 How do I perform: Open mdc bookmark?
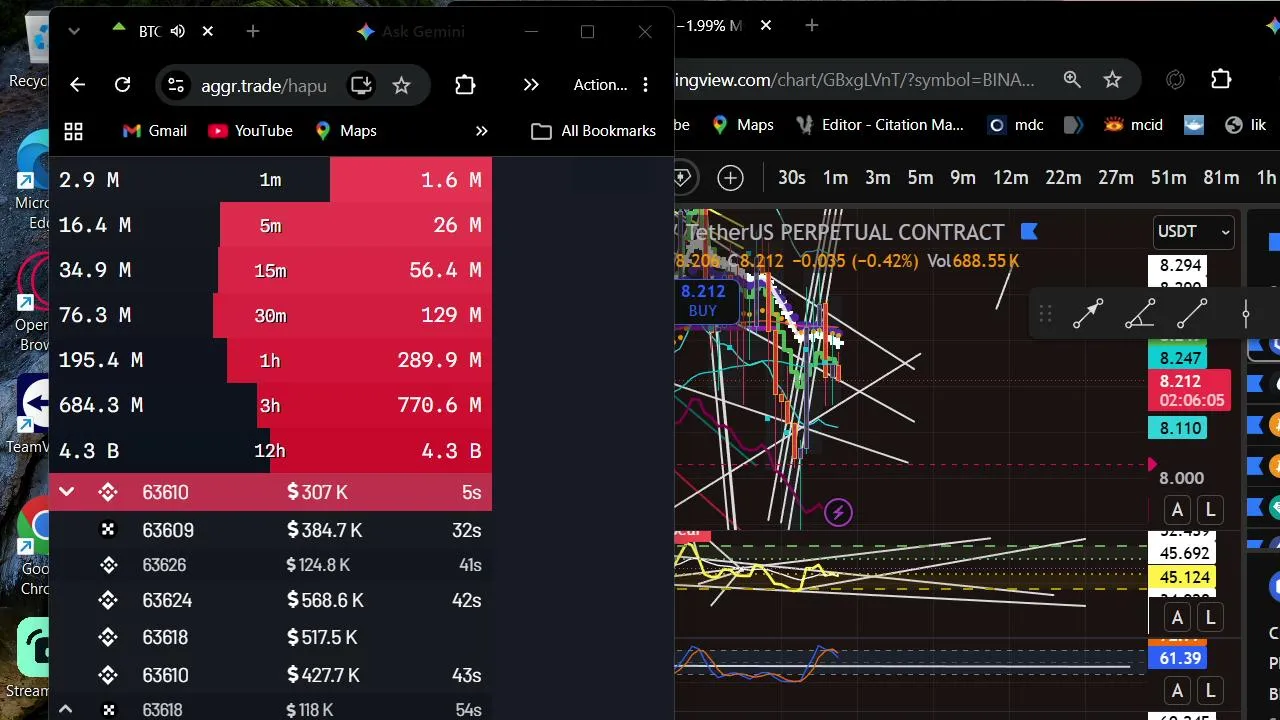[x=1016, y=125]
